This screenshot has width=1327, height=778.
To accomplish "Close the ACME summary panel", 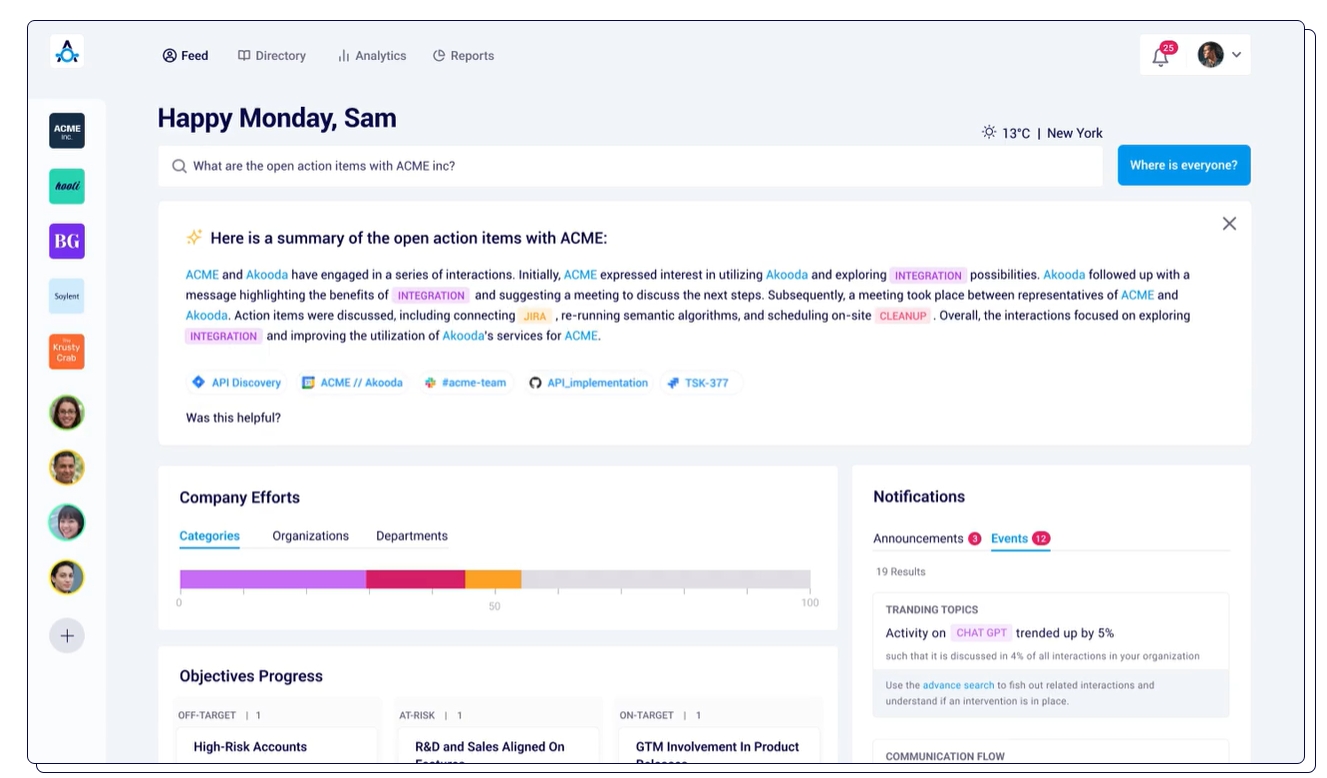I will (1229, 224).
